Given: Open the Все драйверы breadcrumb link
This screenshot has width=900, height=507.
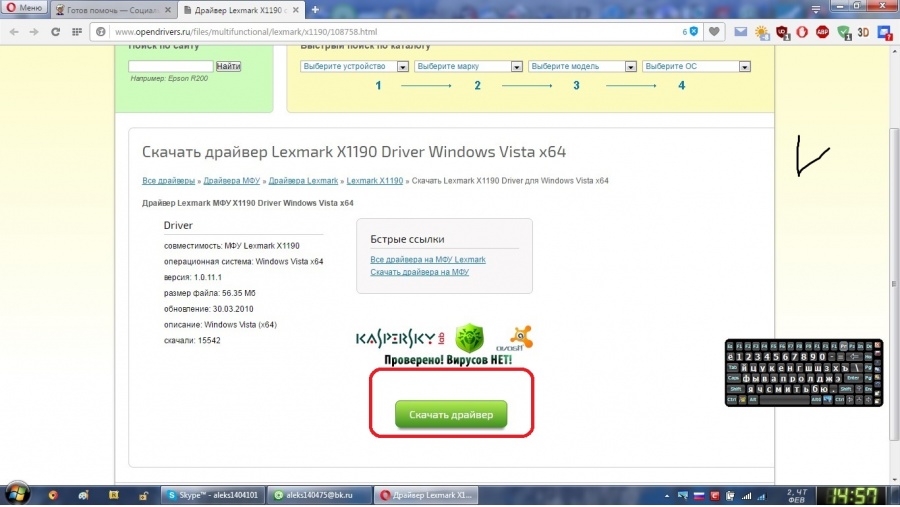Looking at the screenshot, I should [168, 181].
